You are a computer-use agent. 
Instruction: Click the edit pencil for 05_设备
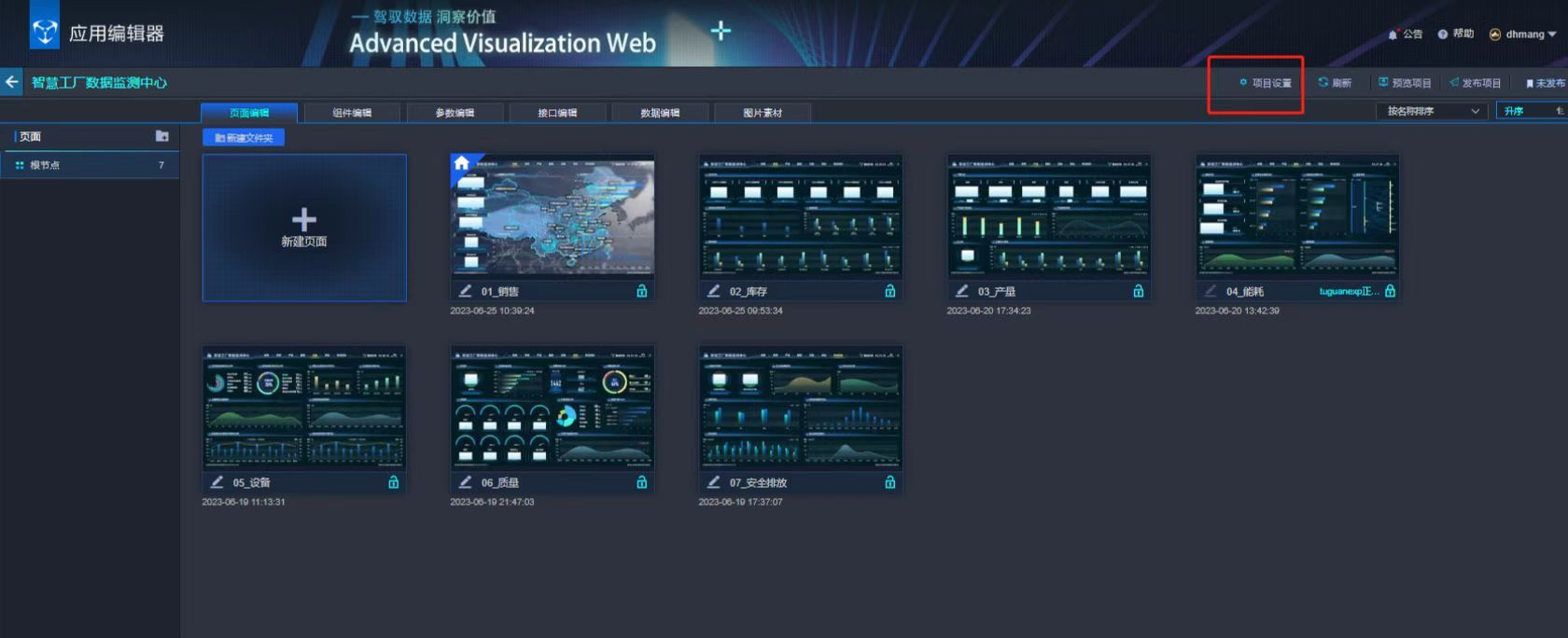217,482
